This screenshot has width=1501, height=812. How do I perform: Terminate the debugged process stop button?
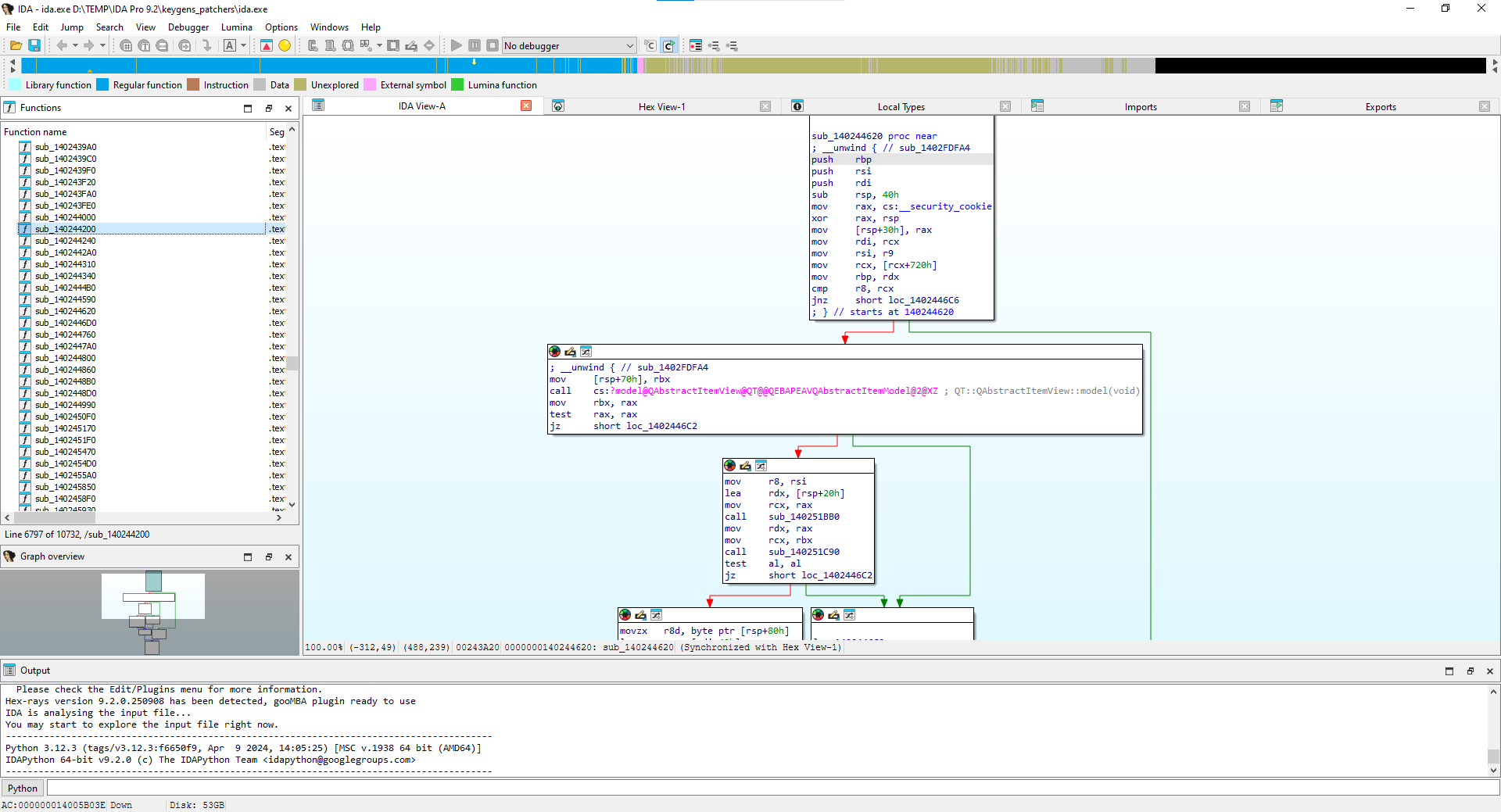[493, 45]
